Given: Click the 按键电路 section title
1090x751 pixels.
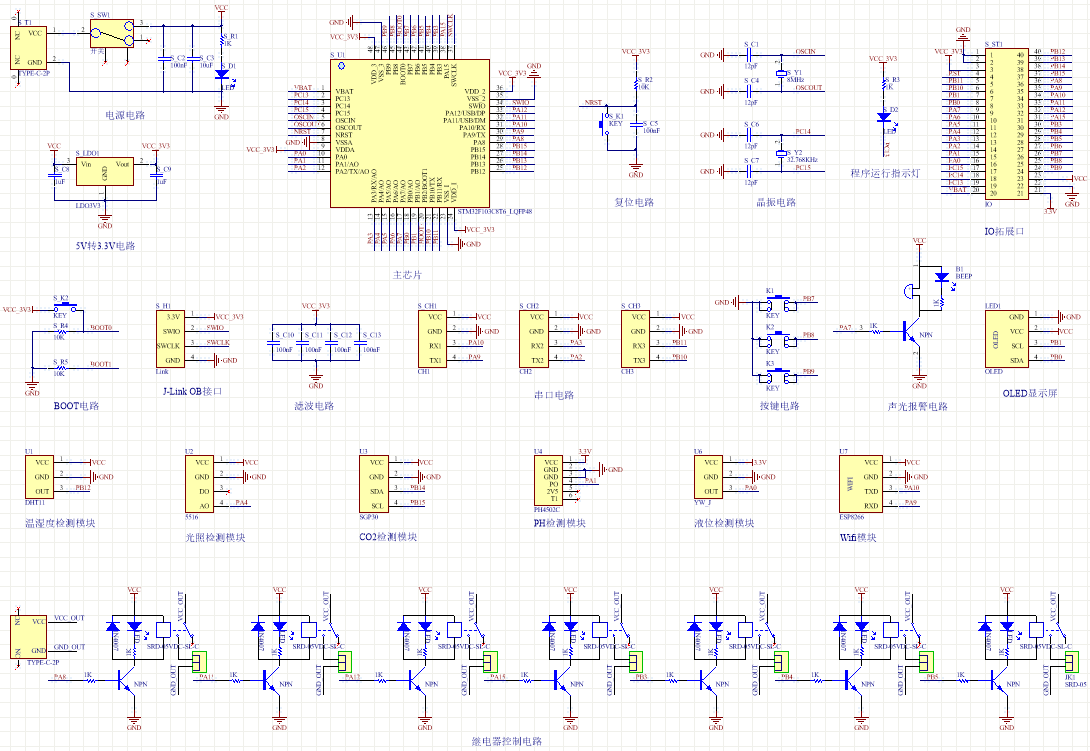Looking at the screenshot, I should click(x=779, y=406).
